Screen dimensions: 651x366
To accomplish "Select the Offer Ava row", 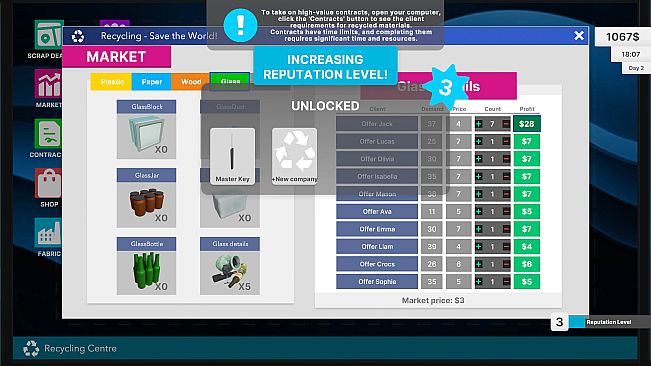I will click(x=377, y=211).
